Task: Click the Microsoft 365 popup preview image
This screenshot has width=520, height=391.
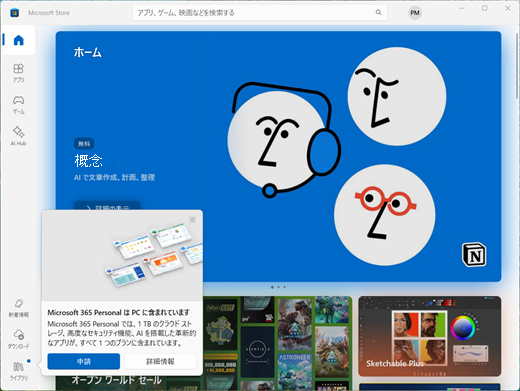Action: (122, 255)
